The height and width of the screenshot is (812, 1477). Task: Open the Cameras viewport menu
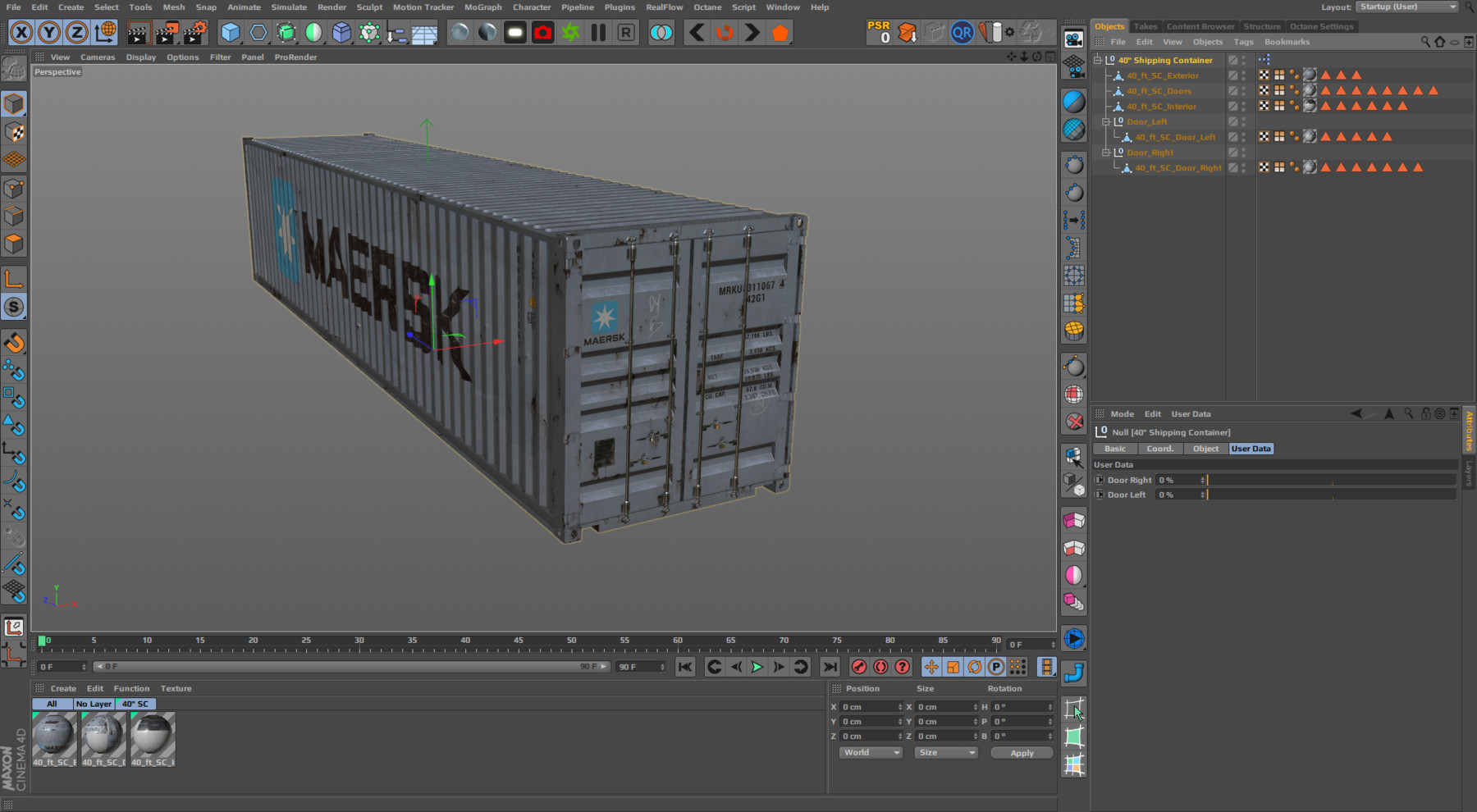click(98, 57)
